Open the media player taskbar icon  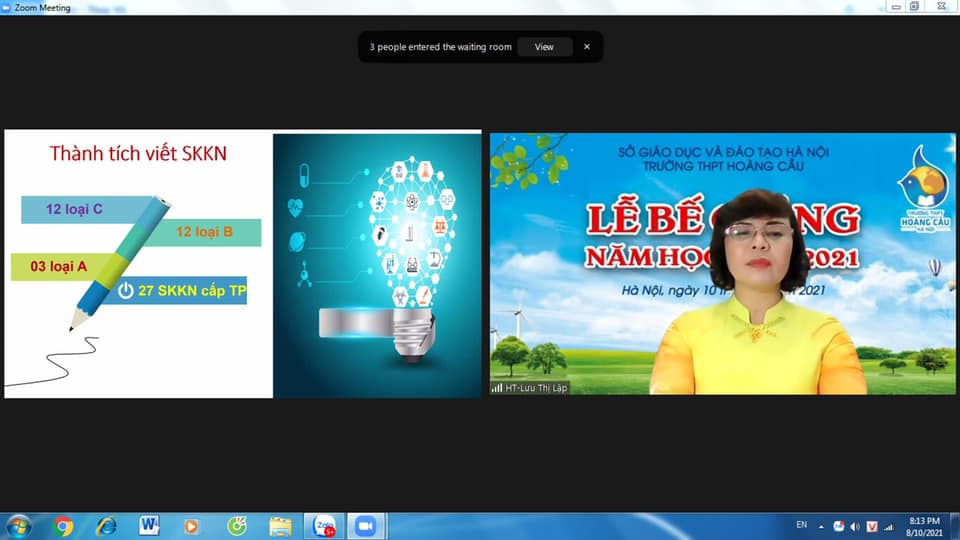pos(192,526)
